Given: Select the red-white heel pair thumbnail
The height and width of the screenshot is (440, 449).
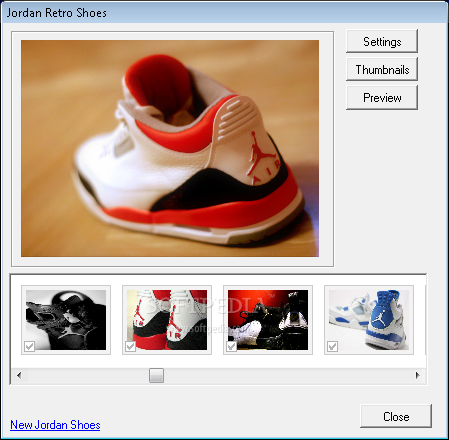Looking at the screenshot, I should 167,320.
